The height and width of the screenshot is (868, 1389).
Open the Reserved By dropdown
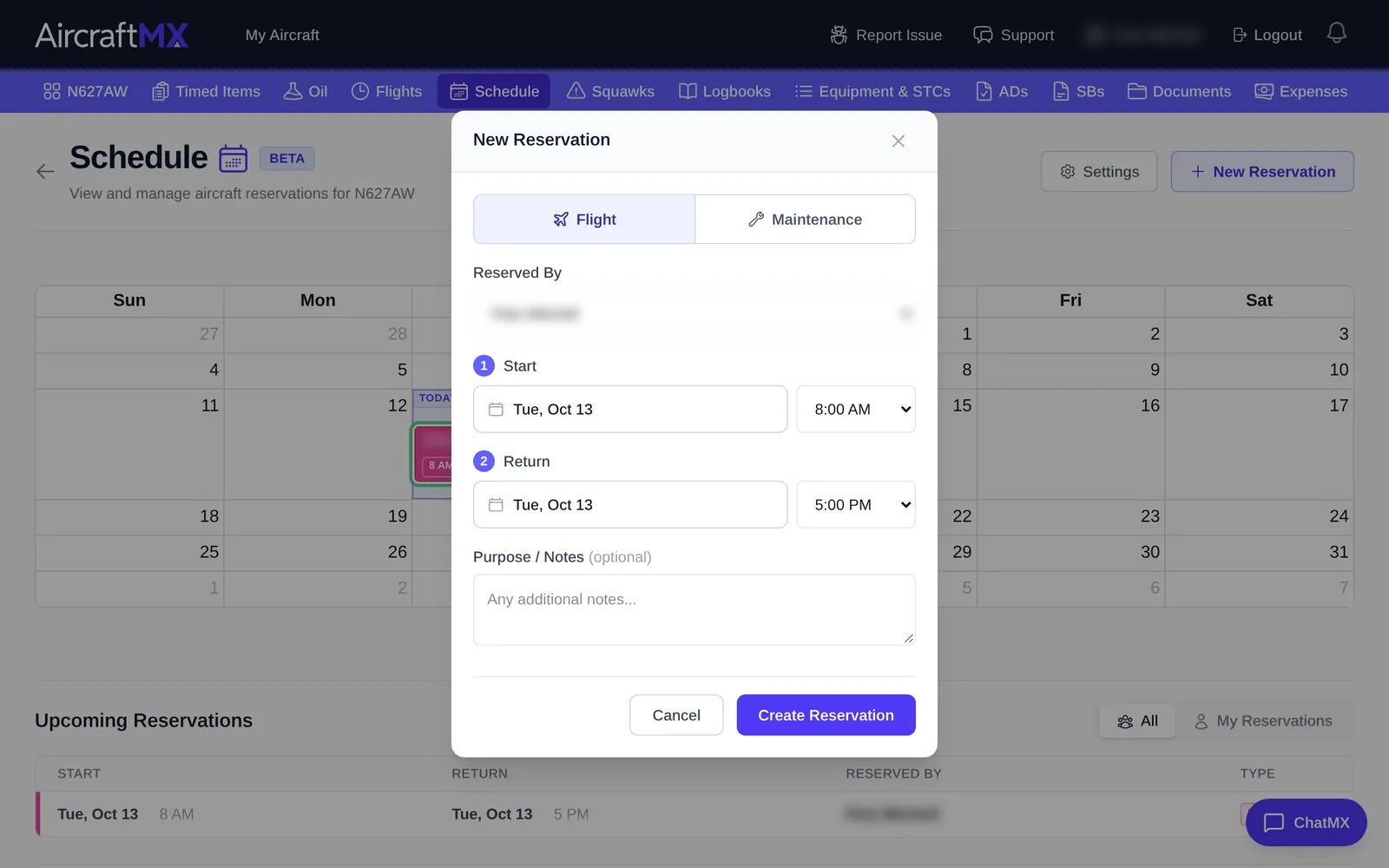(694, 313)
